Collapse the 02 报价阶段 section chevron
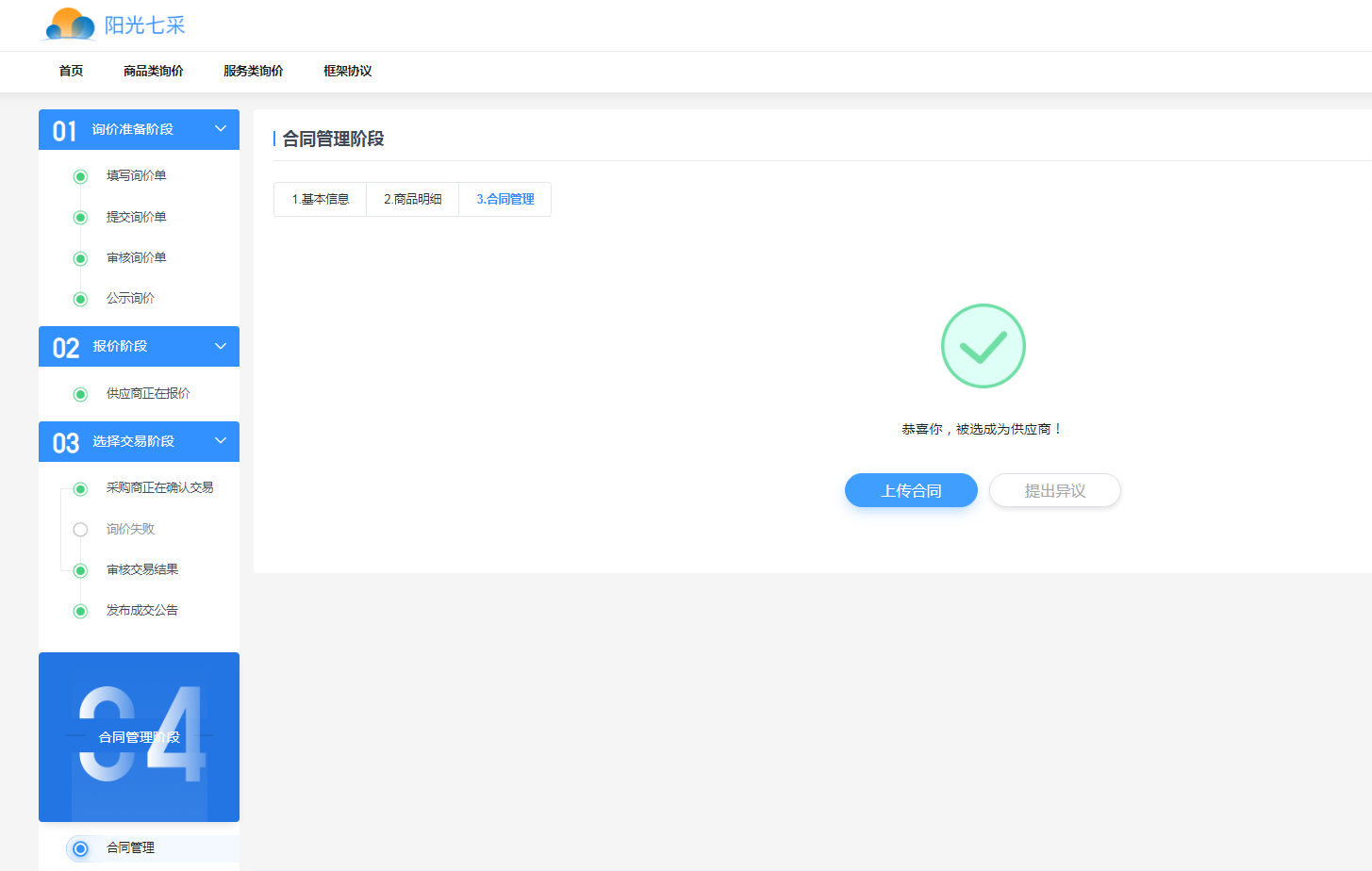 click(221, 346)
